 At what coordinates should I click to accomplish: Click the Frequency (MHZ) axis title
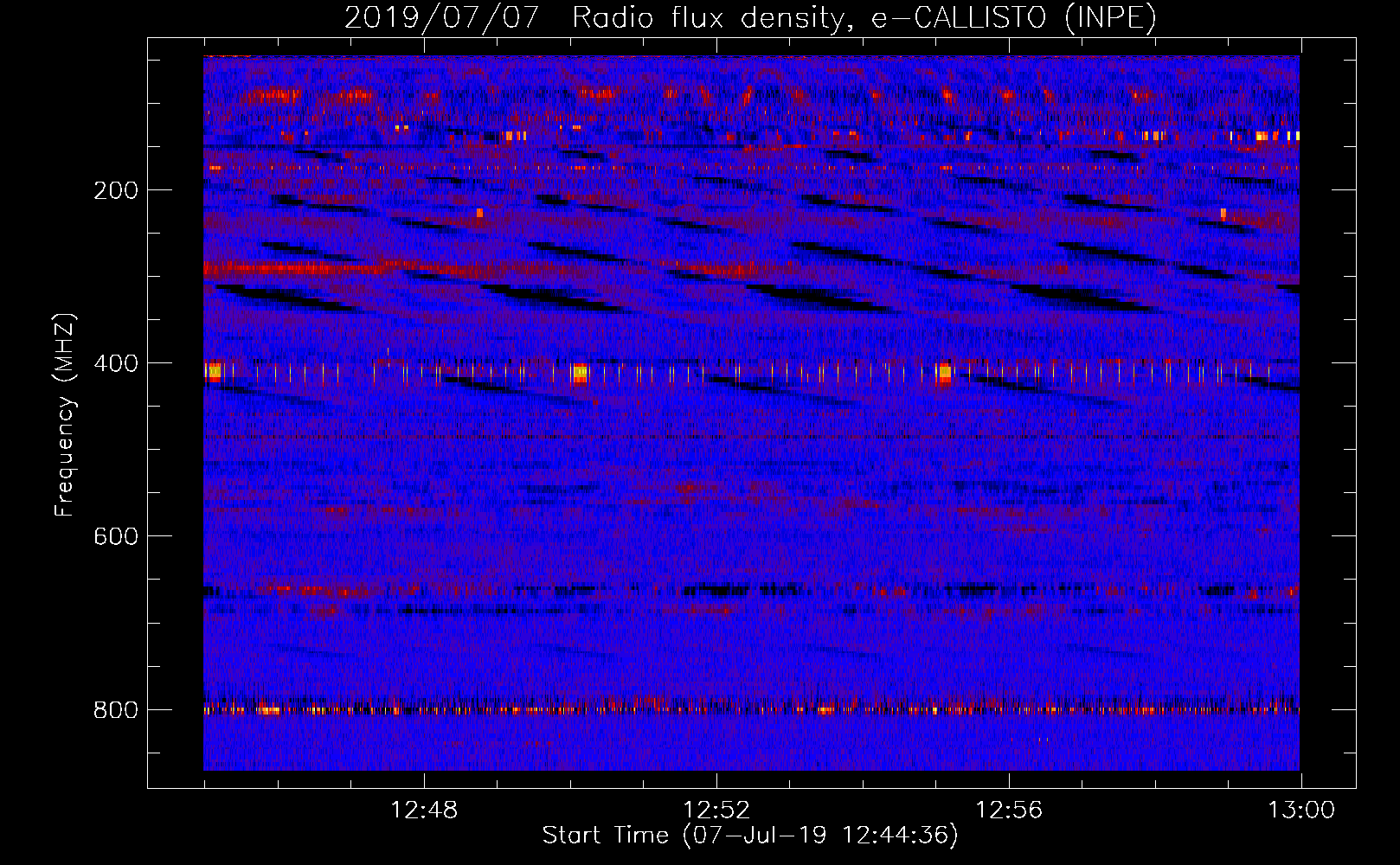coord(66,415)
